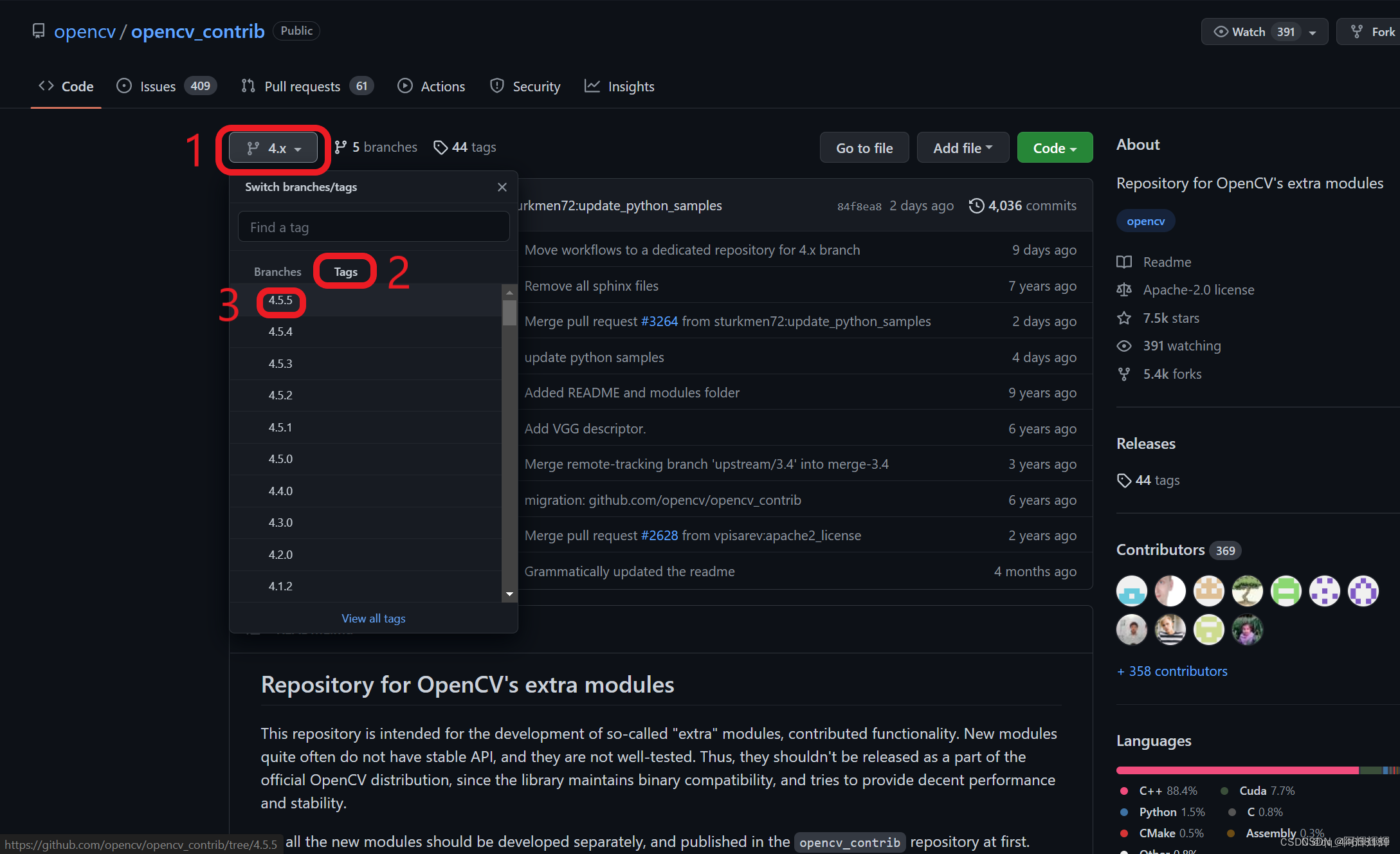Switch to the Branches tab in popup

pos(277,272)
